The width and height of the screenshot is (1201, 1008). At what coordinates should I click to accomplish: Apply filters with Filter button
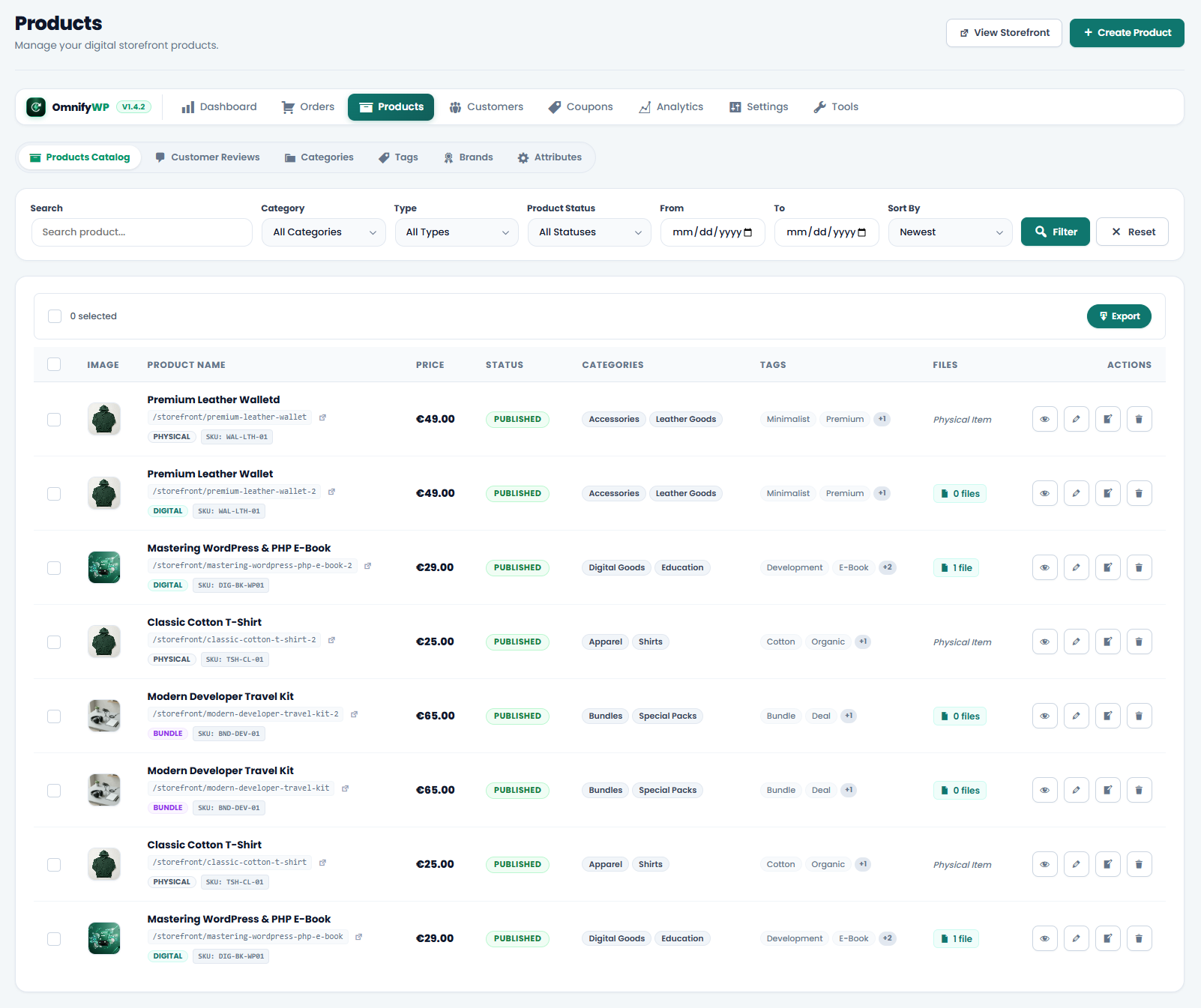pos(1056,232)
